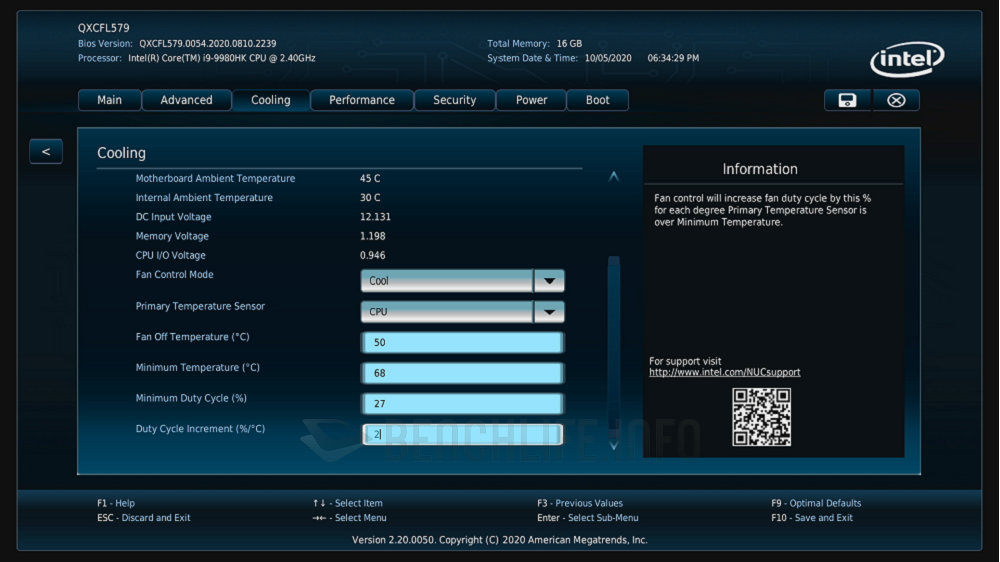Click the 45 C motherboard temperature value
The width and height of the screenshot is (1000, 562).
tap(370, 179)
